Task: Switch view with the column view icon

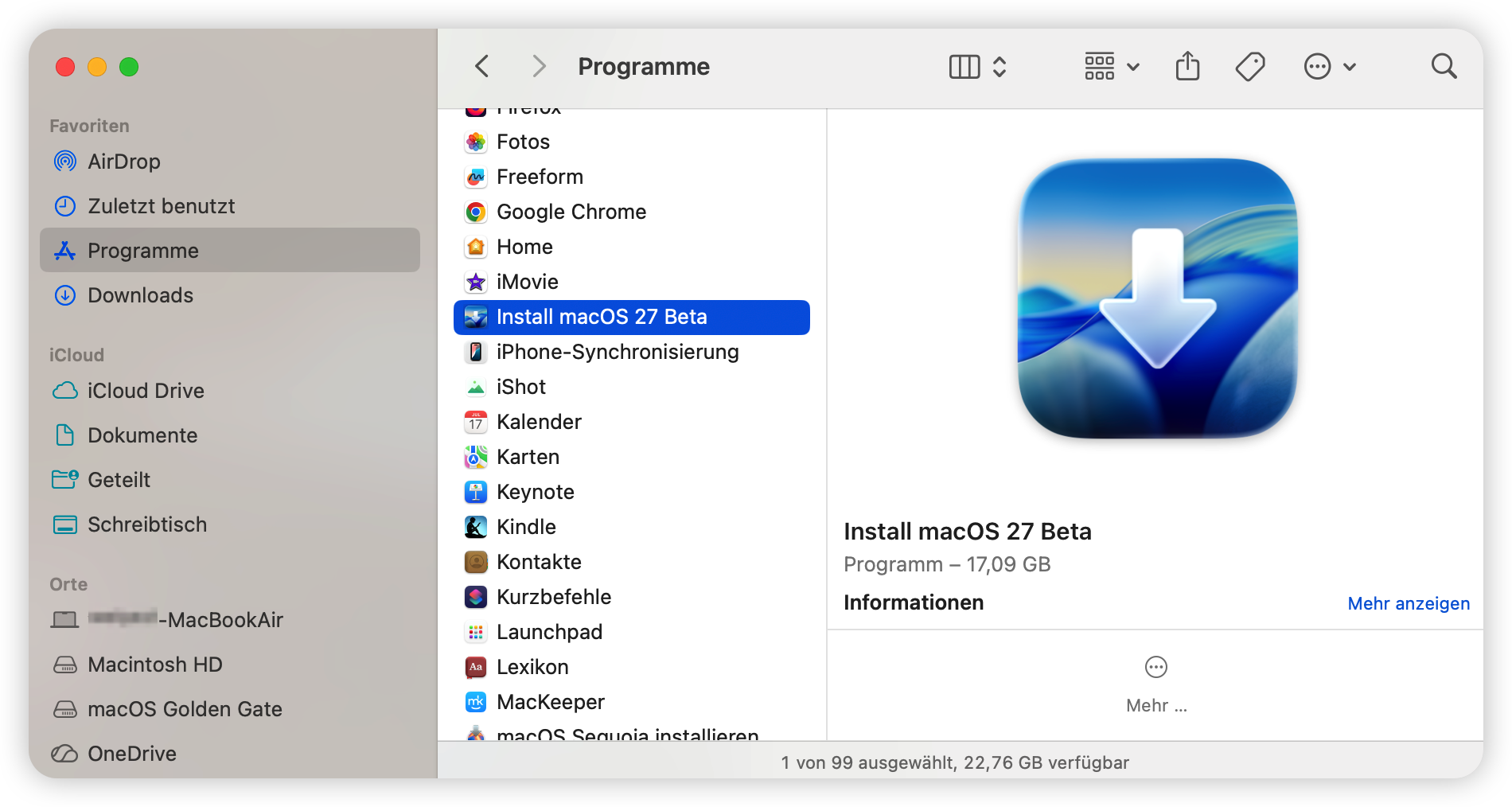Action: click(x=964, y=67)
